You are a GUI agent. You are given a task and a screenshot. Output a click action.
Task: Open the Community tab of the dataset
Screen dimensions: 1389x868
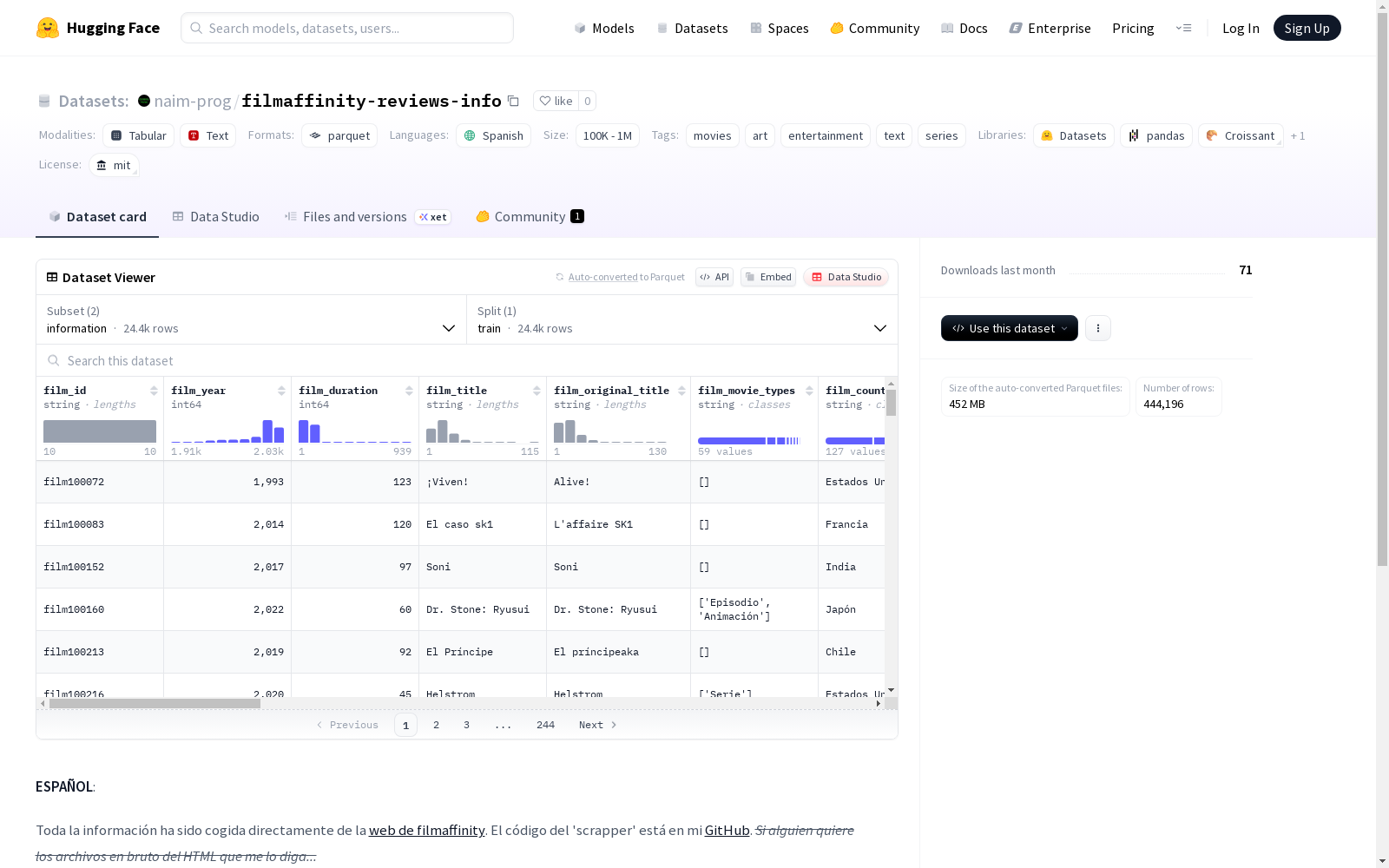[x=530, y=217]
